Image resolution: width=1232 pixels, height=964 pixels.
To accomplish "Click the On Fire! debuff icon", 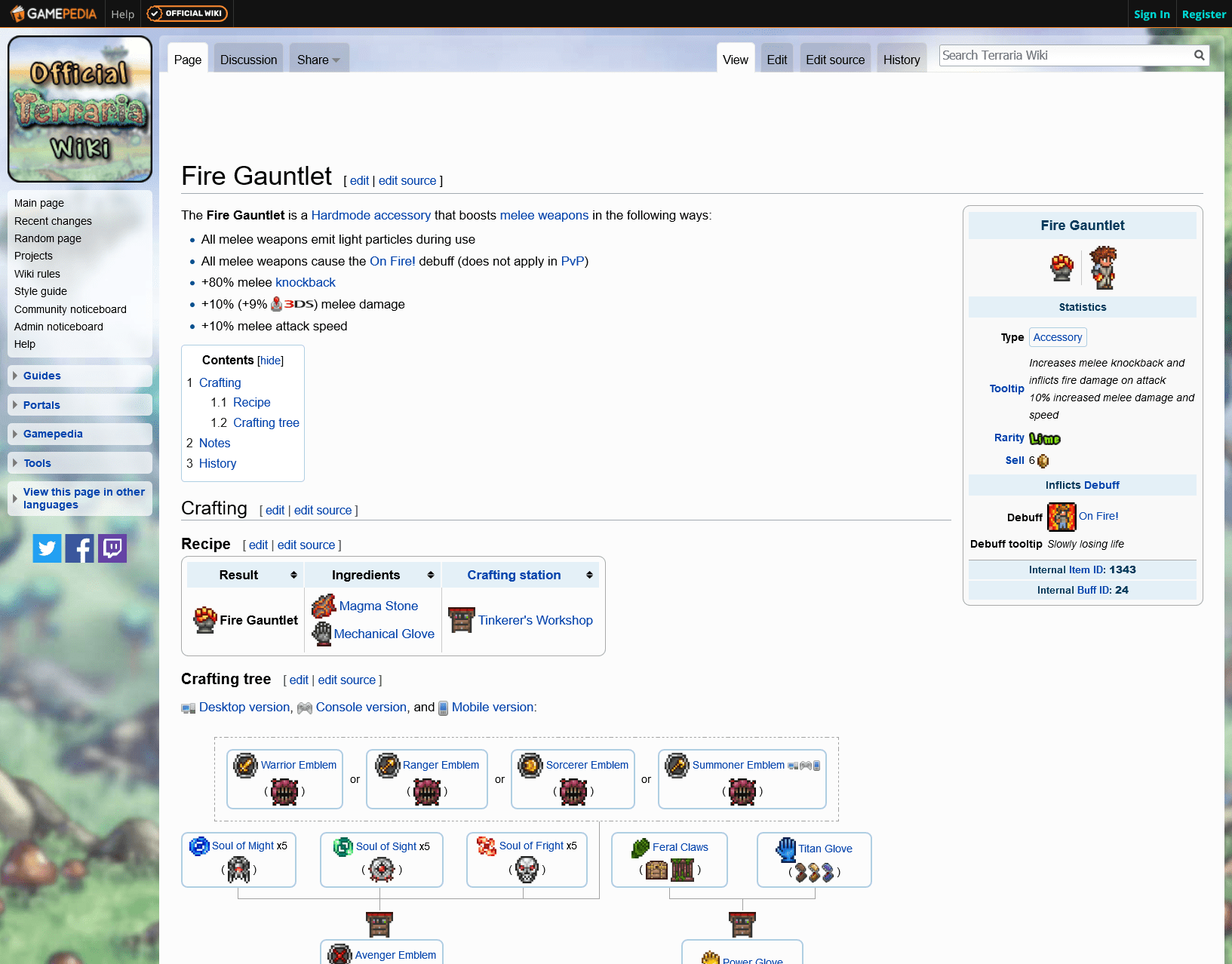I will tap(1061, 517).
